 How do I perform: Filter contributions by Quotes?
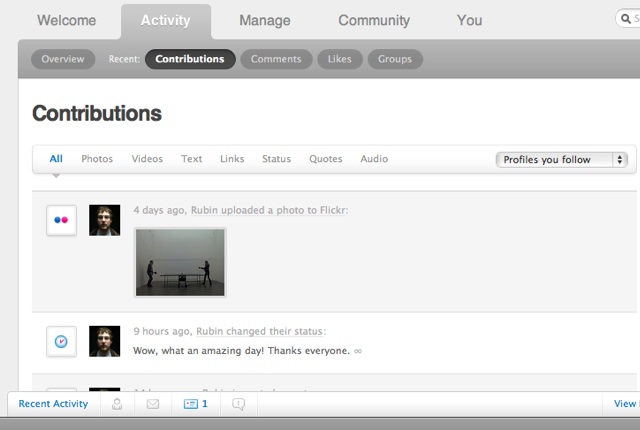point(325,159)
